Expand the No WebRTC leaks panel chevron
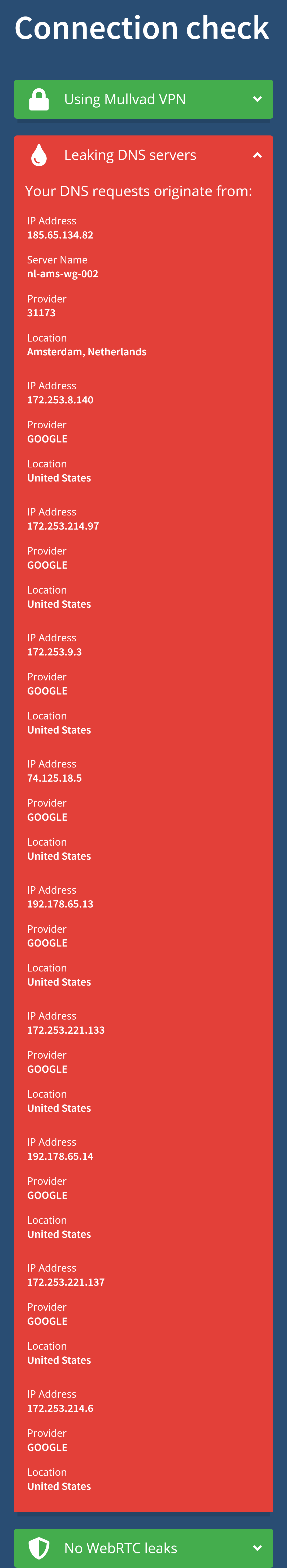The image size is (287, 1568). pos(257,1547)
